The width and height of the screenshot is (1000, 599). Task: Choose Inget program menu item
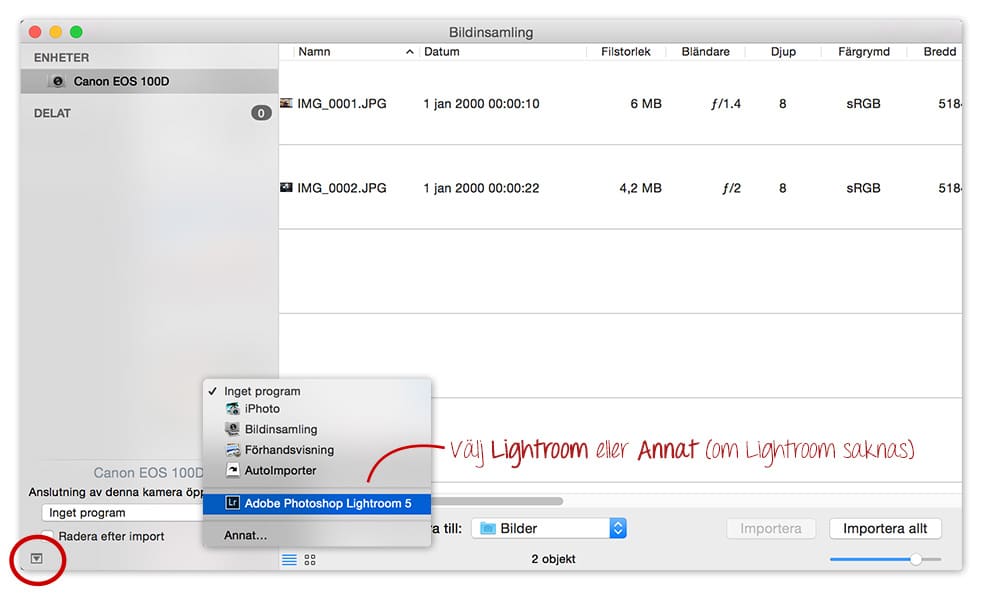[317, 391]
